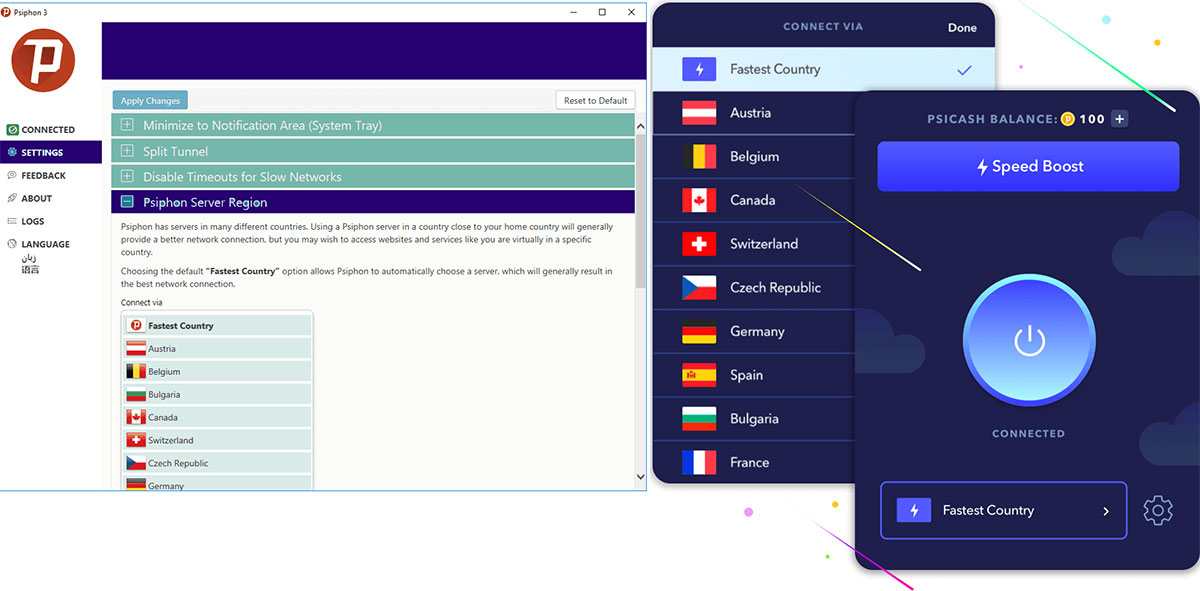Toggle the round power connect button

coord(1028,341)
